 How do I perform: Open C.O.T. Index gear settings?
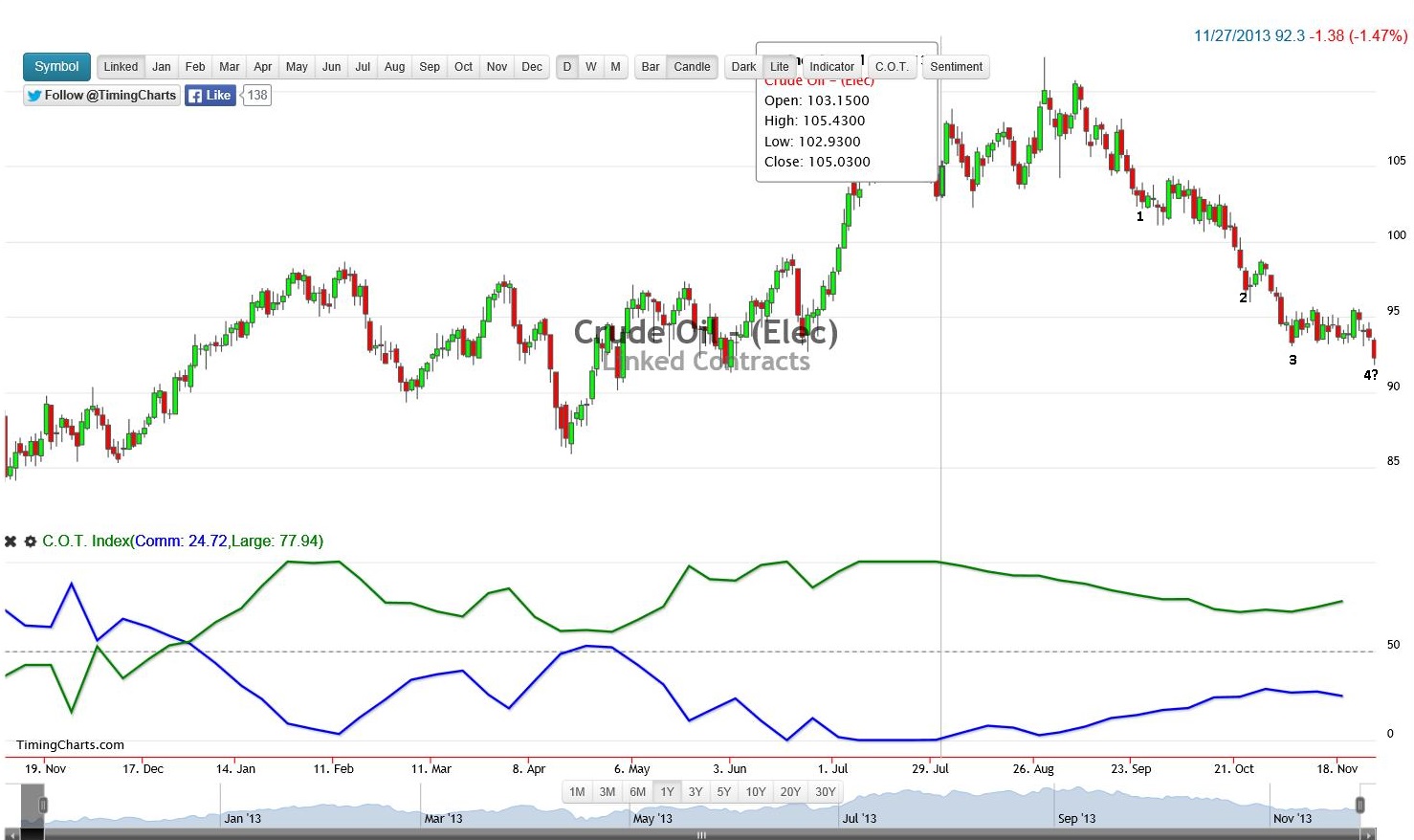pyautogui.click(x=31, y=541)
